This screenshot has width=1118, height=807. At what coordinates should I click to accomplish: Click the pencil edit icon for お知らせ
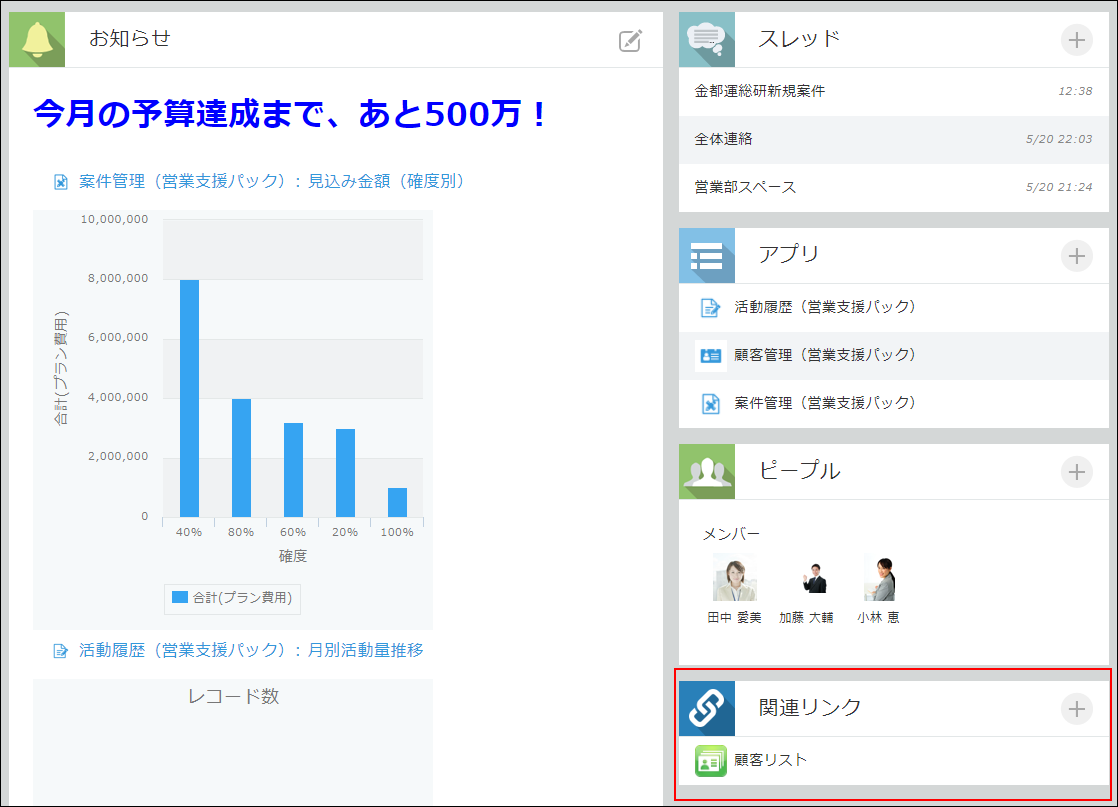tap(629, 40)
